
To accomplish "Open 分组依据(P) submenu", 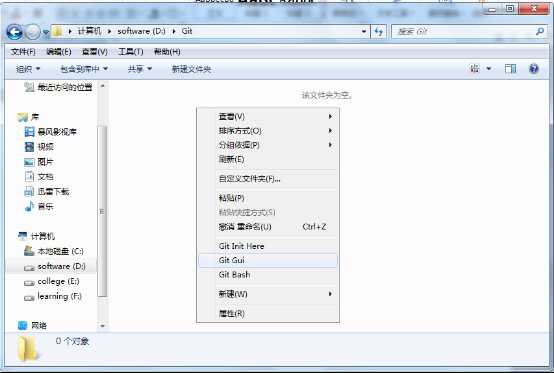I will pyautogui.click(x=268, y=145).
